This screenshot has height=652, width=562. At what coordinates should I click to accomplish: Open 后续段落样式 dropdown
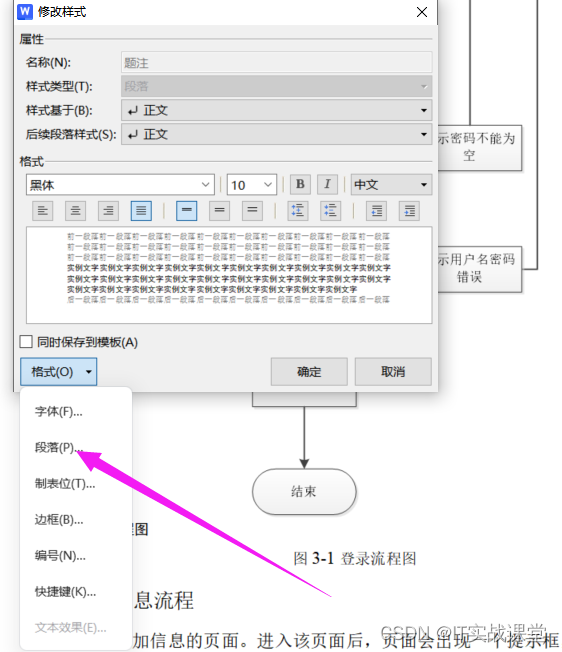tap(277, 134)
